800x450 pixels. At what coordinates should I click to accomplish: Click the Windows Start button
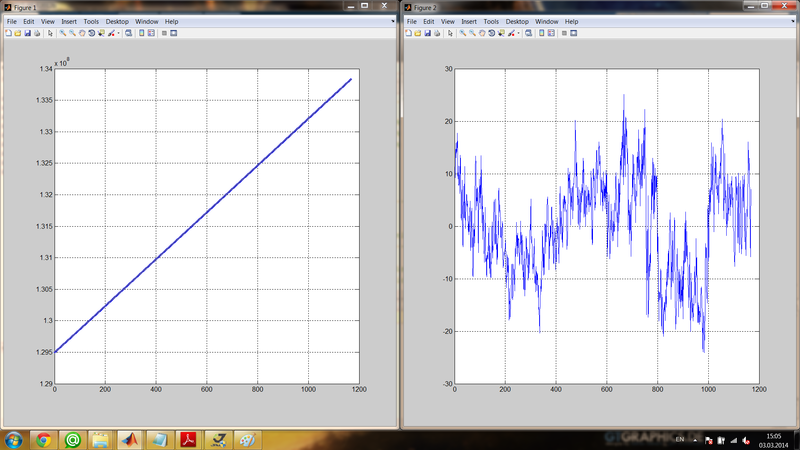(x=14, y=439)
